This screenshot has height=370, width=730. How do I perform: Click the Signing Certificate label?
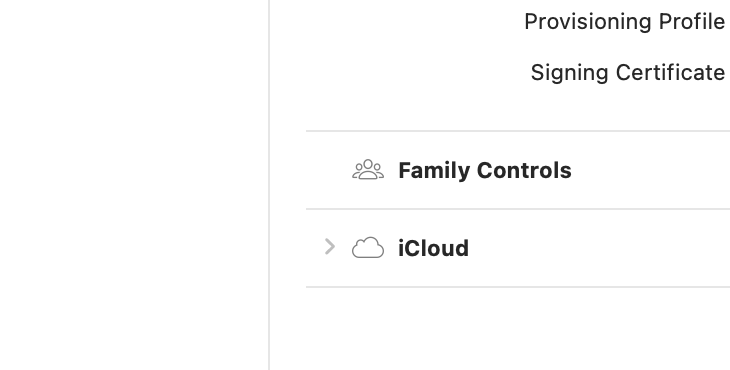(628, 73)
